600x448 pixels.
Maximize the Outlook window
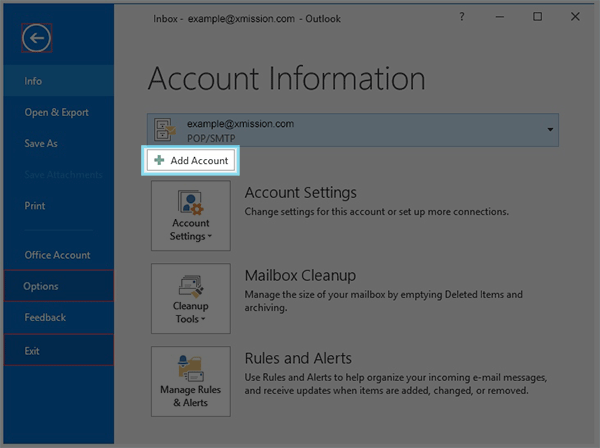click(537, 16)
